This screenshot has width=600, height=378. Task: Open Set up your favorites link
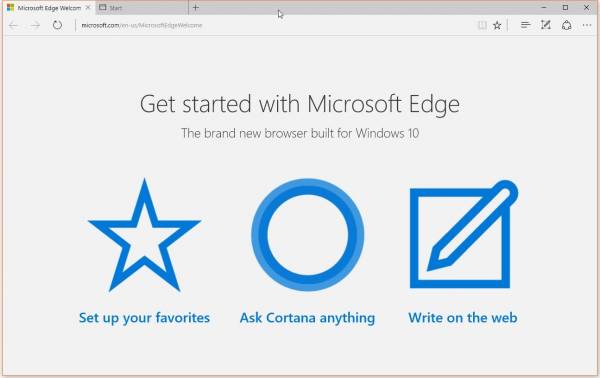coord(144,318)
